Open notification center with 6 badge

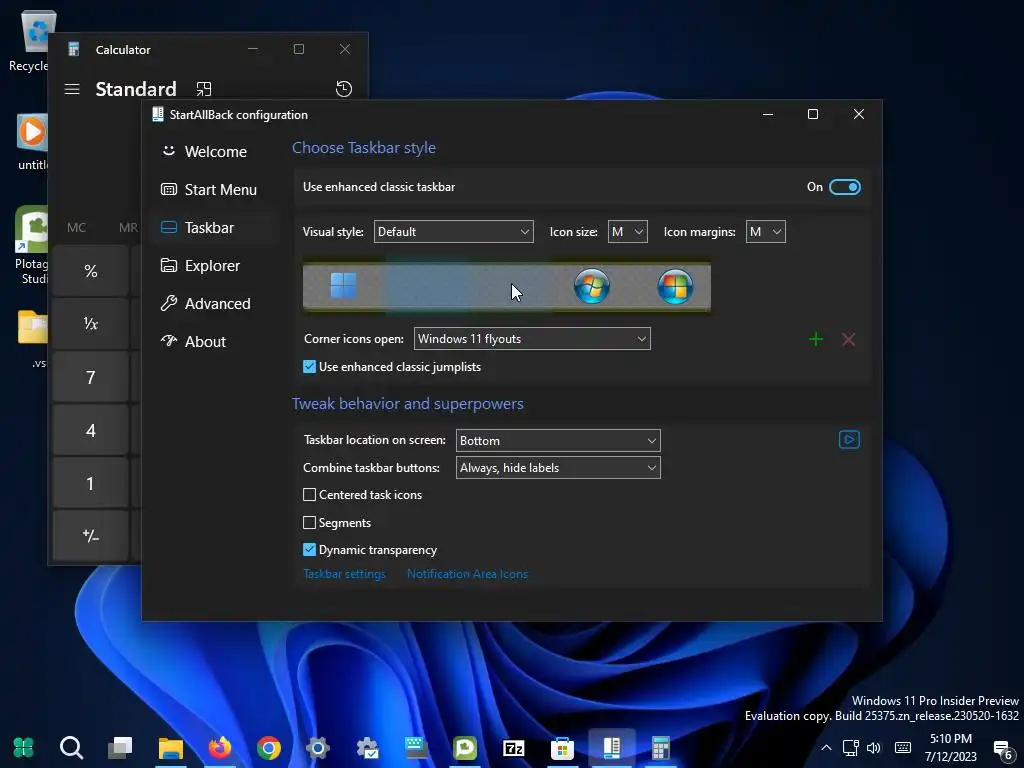point(1002,749)
